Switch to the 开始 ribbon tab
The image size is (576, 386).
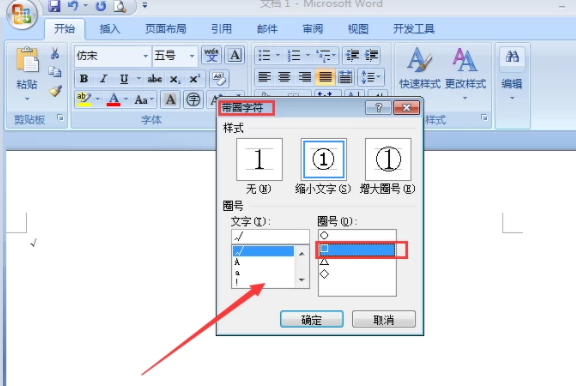[x=64, y=29]
